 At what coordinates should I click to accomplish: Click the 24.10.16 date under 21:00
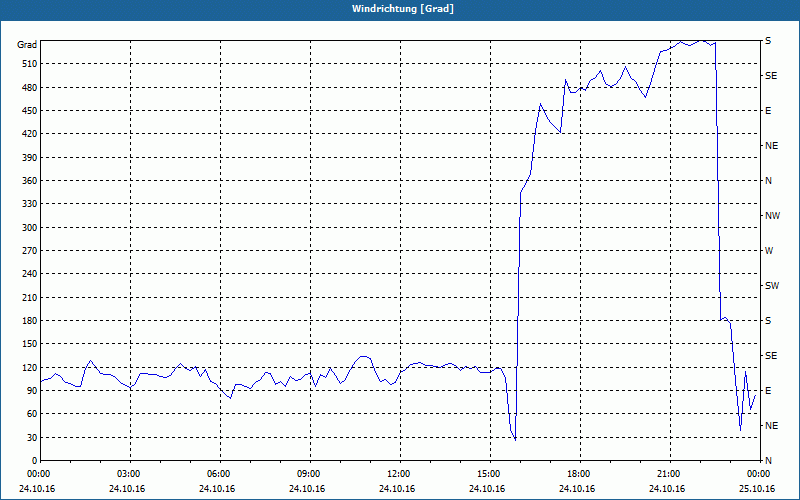[667, 489]
